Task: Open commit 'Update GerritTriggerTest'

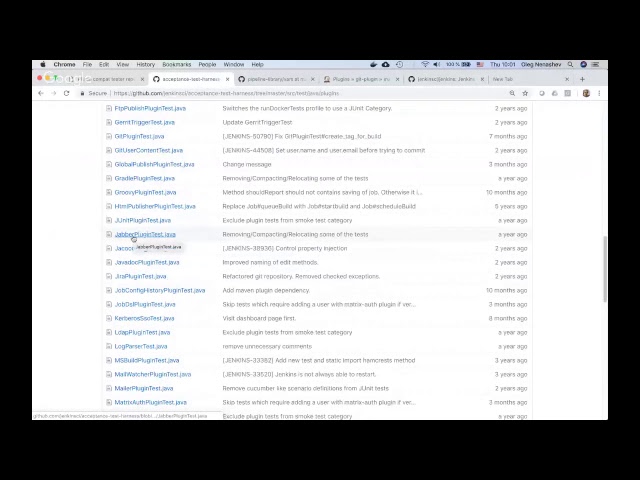Action: 257,122
